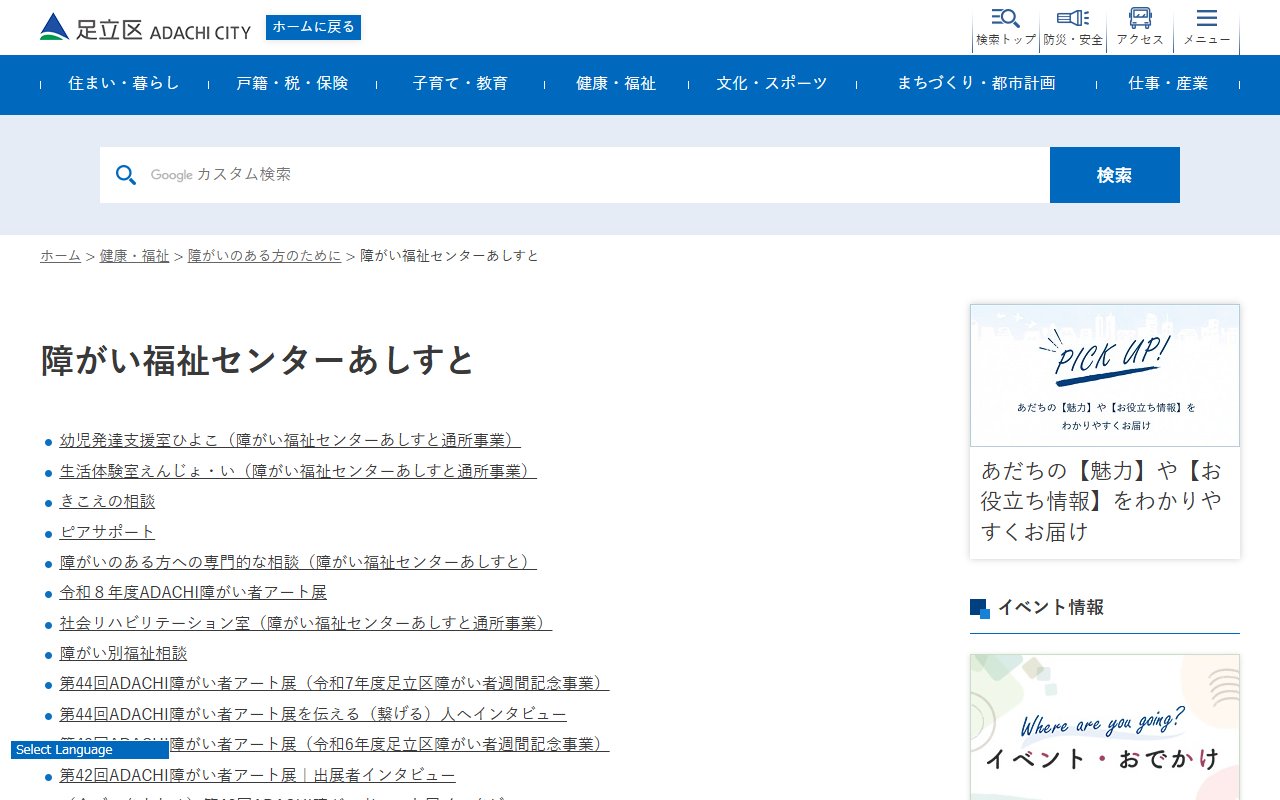Image resolution: width=1280 pixels, height=800 pixels.
Task: Click 障がい福祉センターあしすと breadcrumb text
Action: [x=449, y=256]
